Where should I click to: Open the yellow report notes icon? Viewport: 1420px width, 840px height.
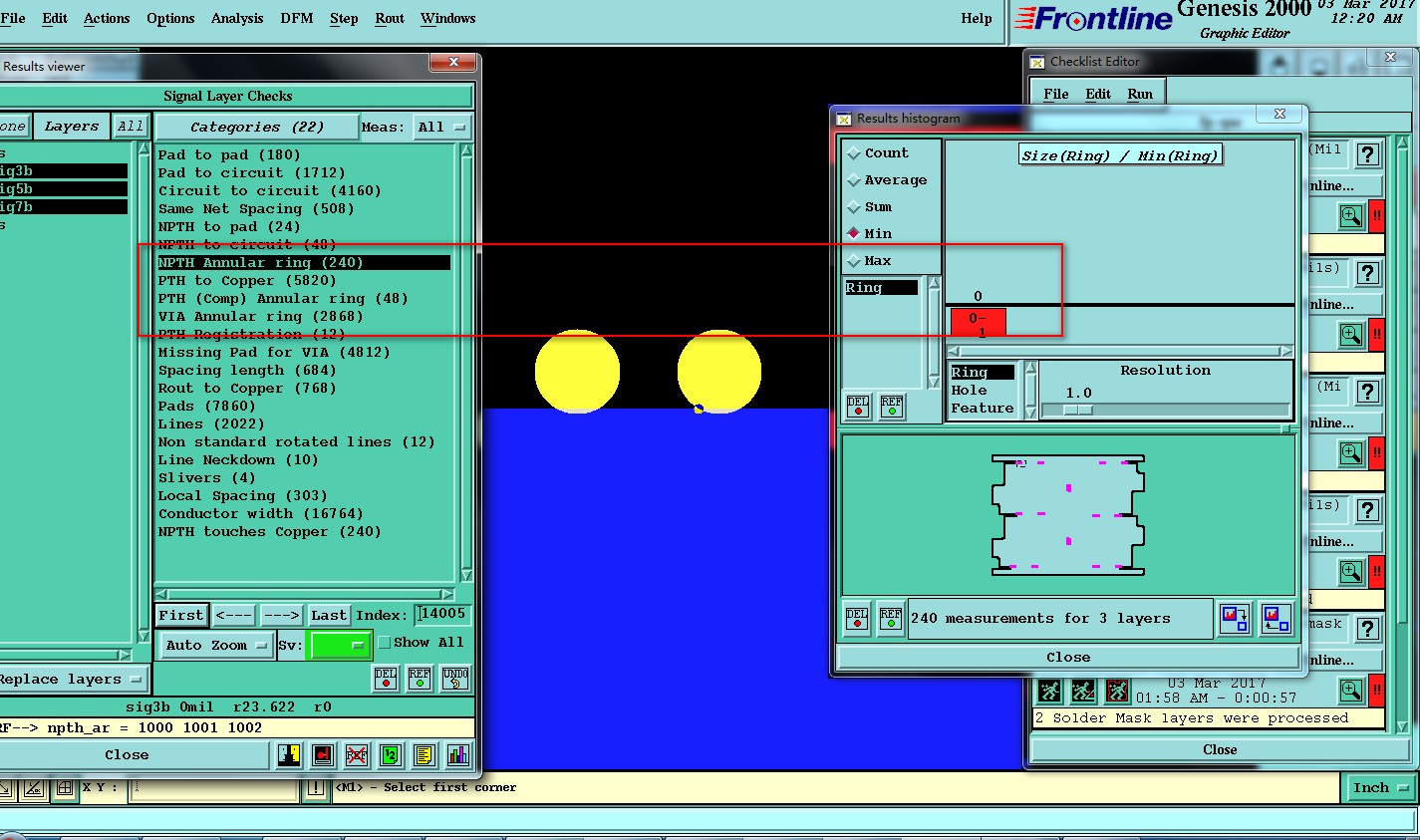(x=425, y=755)
